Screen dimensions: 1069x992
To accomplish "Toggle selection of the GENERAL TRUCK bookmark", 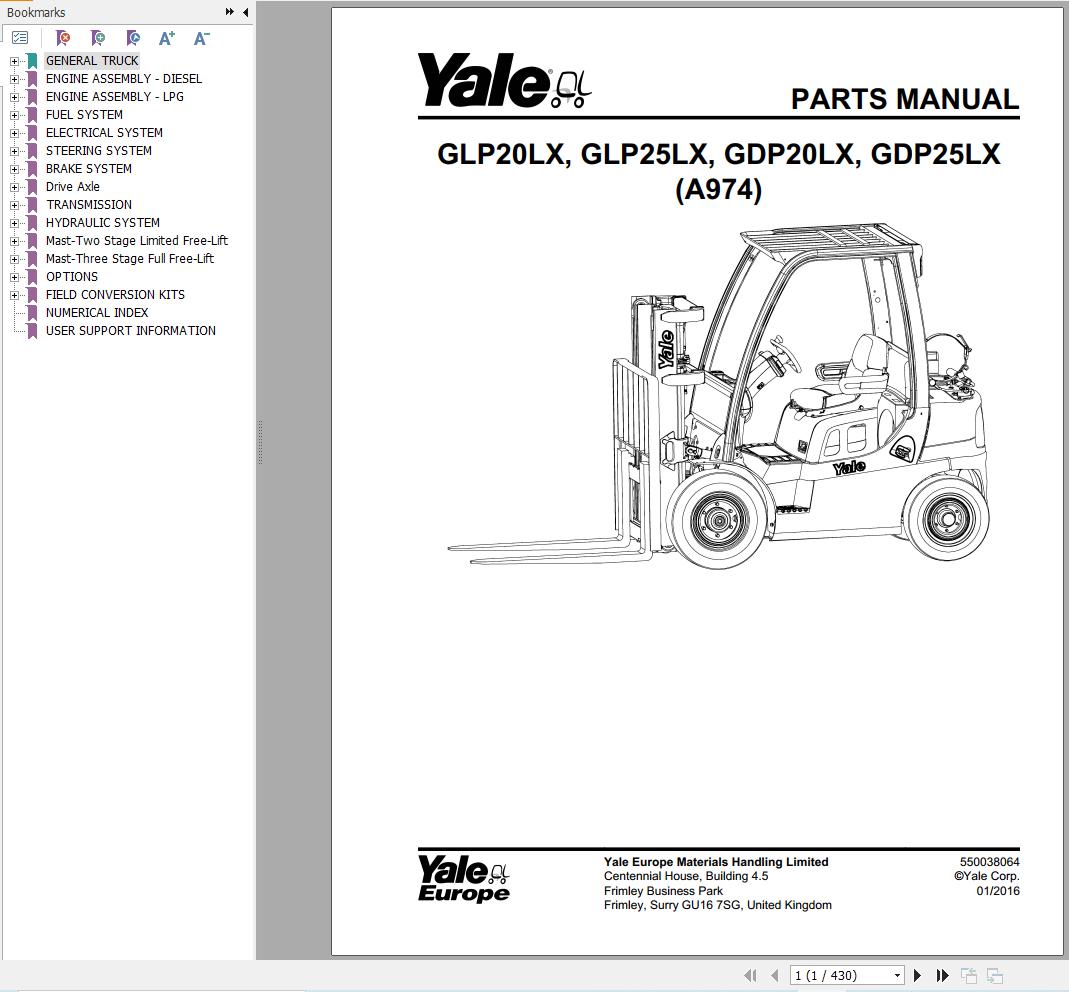I will point(92,60).
